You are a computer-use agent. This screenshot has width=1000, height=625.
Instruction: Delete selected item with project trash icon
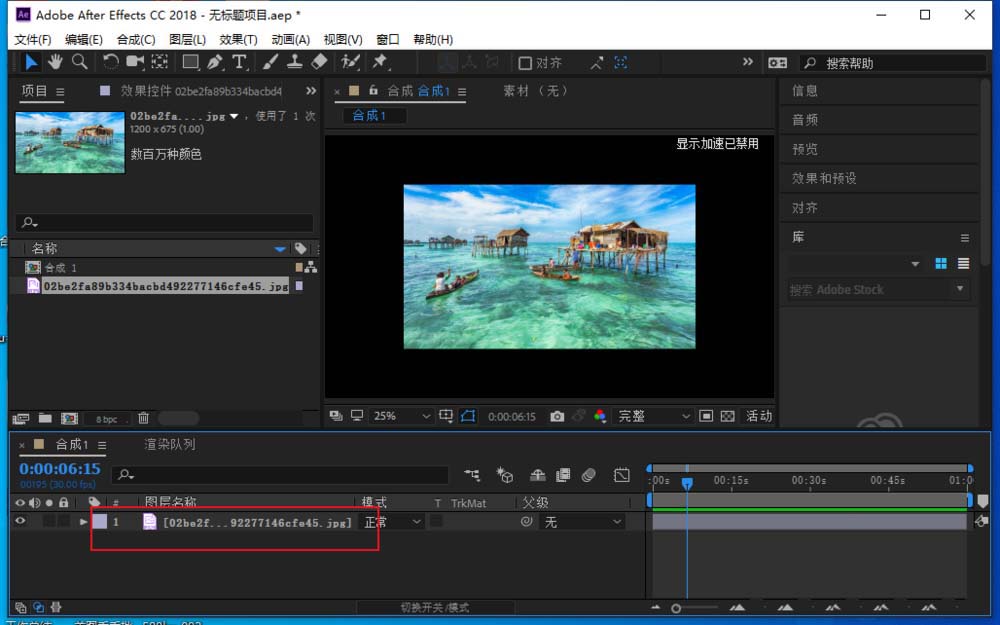click(x=143, y=418)
